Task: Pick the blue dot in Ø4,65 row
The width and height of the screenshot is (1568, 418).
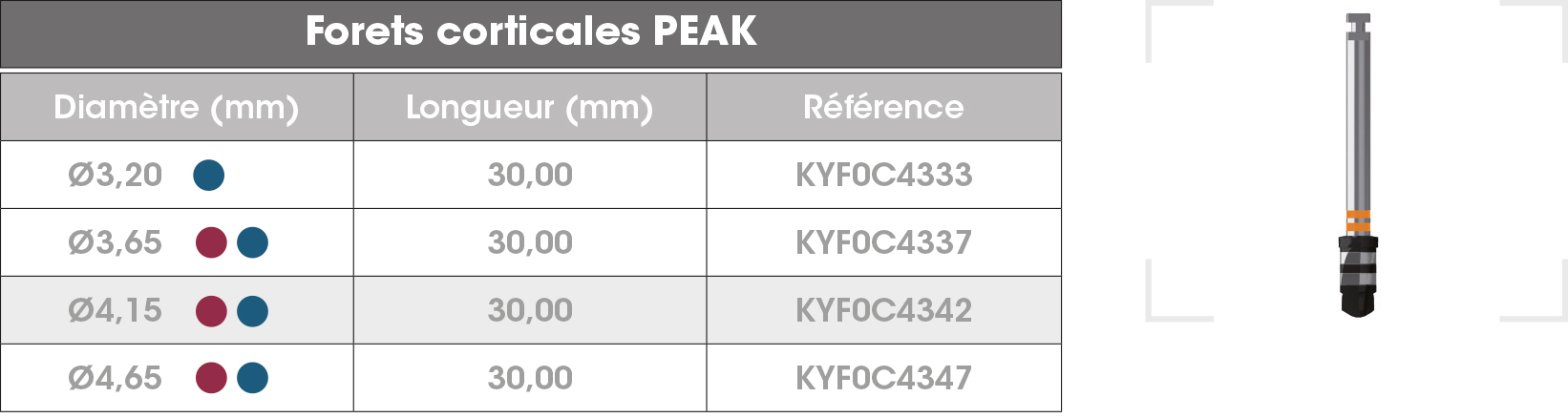Action: 252,379
